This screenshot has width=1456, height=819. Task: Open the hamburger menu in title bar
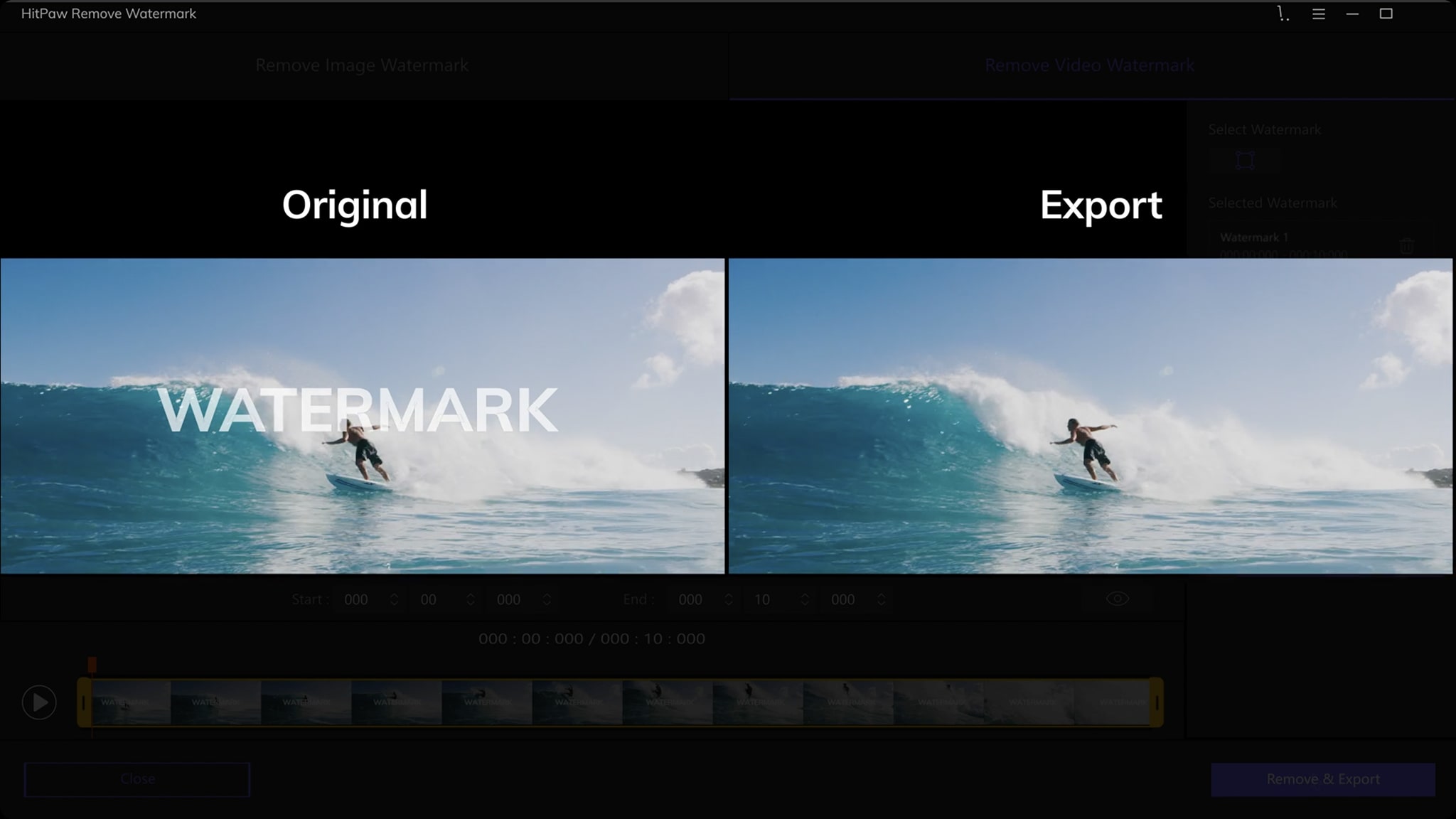tap(1318, 14)
